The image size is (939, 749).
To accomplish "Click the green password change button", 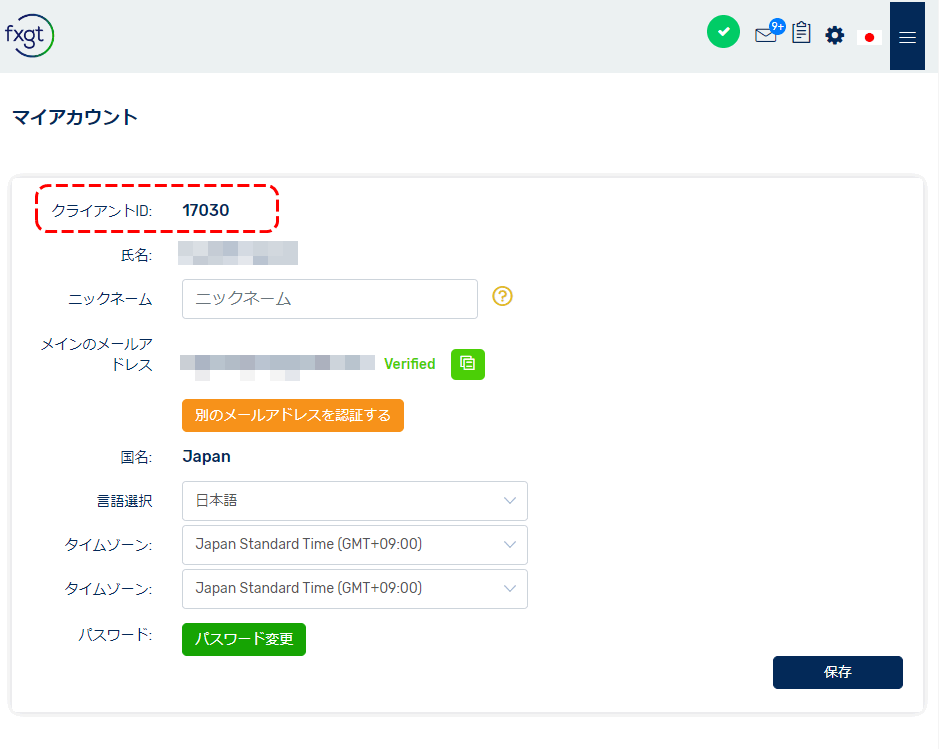I will [244, 639].
